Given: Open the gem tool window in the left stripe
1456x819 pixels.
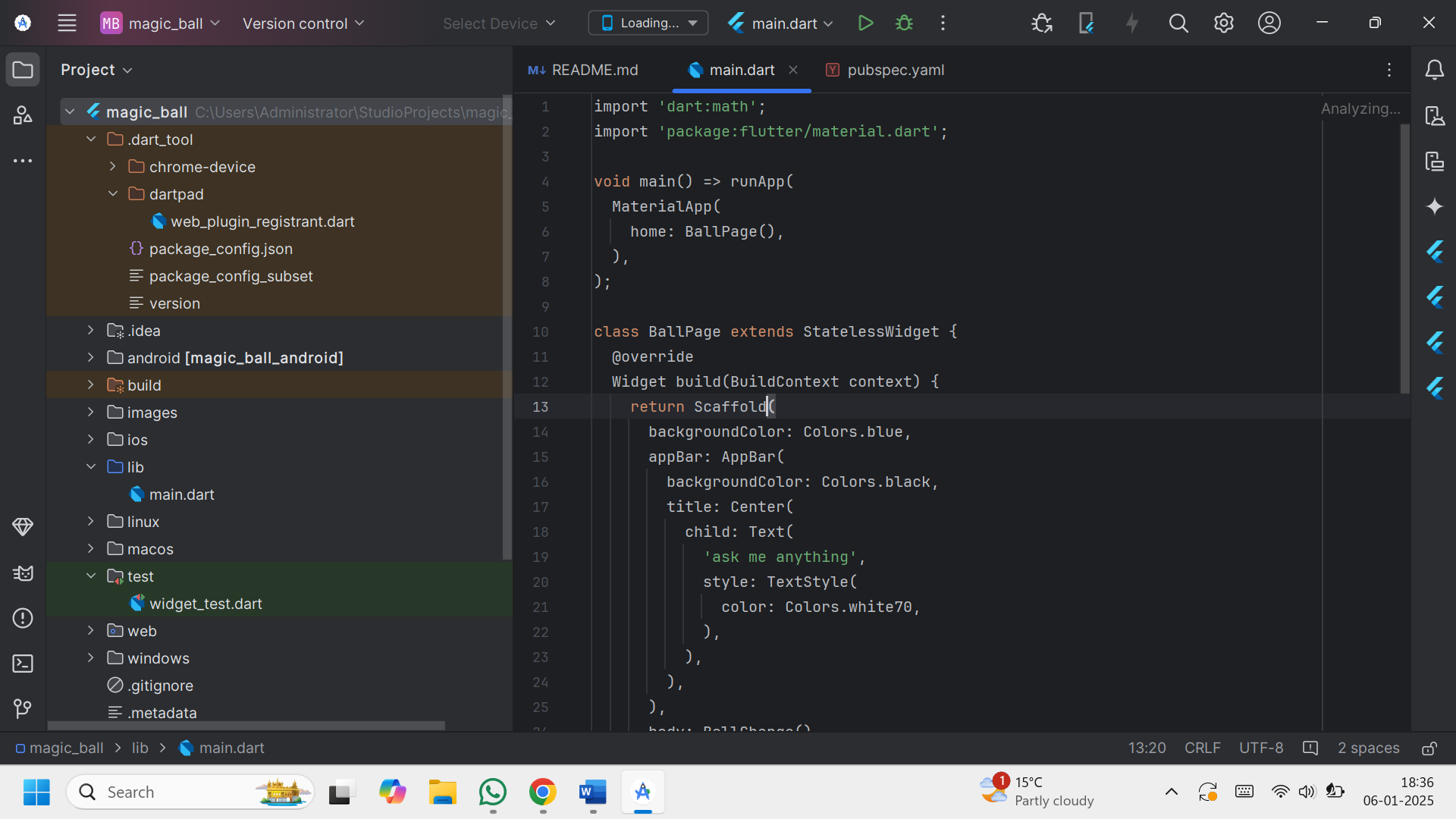Looking at the screenshot, I should click(23, 526).
